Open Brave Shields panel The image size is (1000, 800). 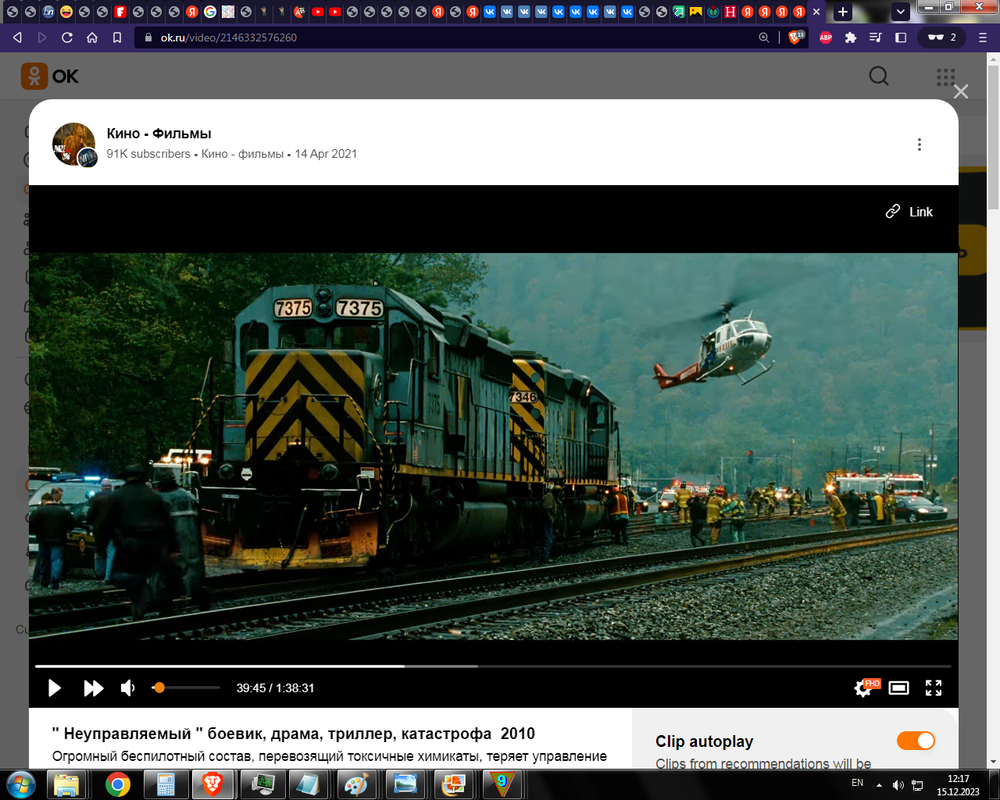click(796, 37)
